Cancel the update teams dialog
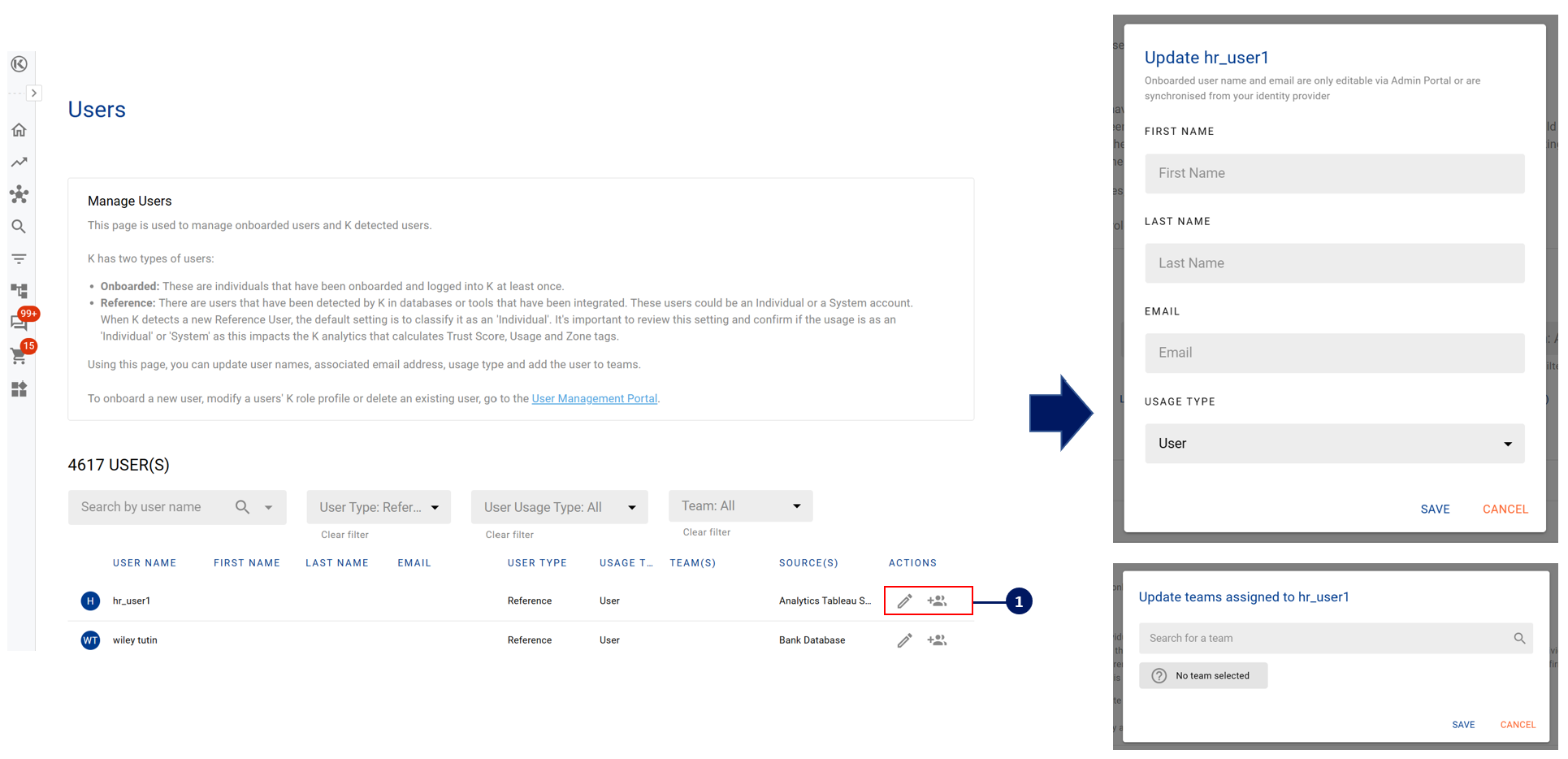Screen dimensions: 1568x759 point(1517,725)
